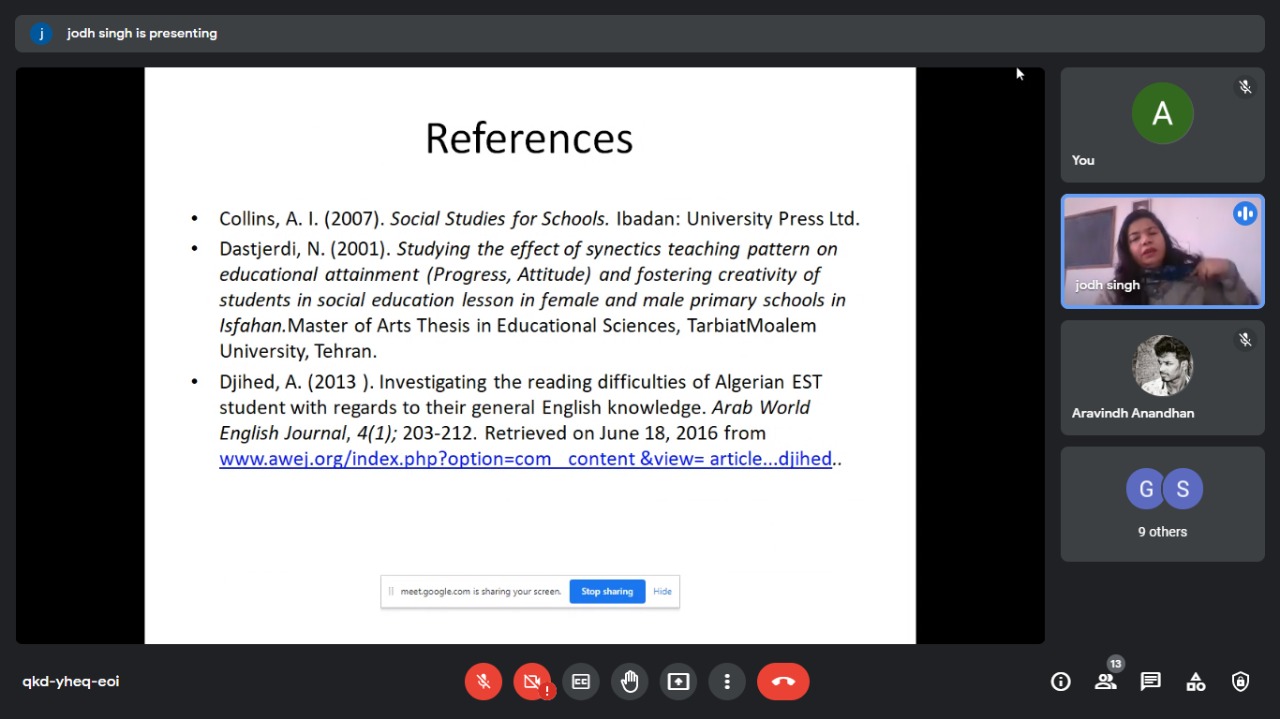The width and height of the screenshot is (1280, 719).
Task: Click the S participant avatar
Action: [1182, 489]
